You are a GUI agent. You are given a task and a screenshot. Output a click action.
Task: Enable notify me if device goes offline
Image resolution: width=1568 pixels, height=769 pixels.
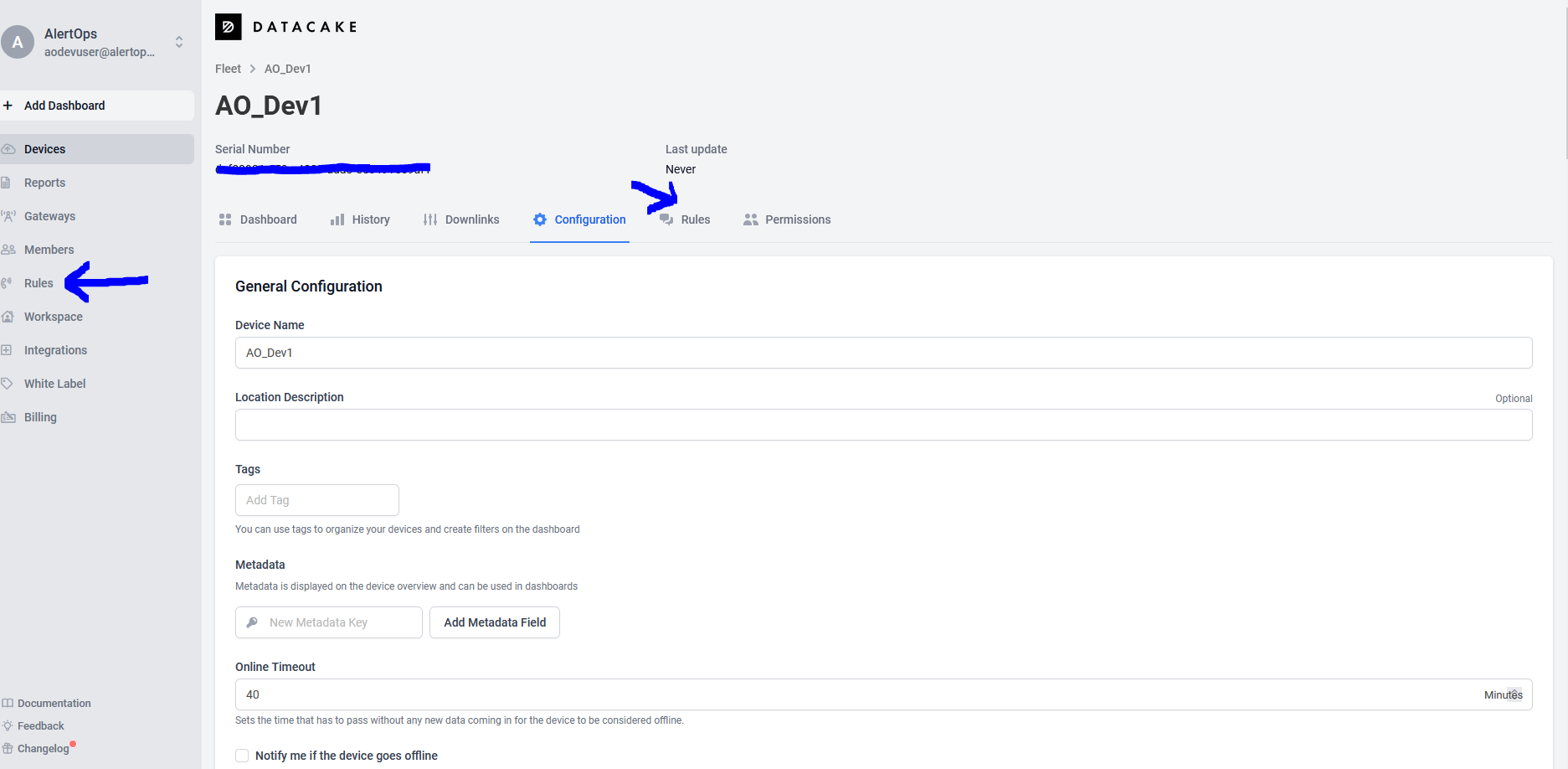(x=242, y=756)
